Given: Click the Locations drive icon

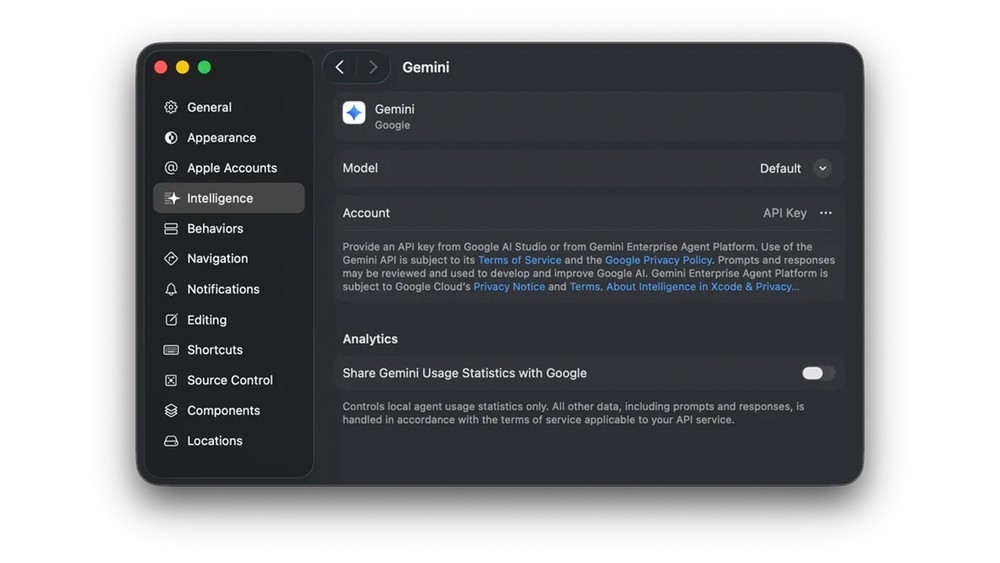Looking at the screenshot, I should [x=171, y=441].
